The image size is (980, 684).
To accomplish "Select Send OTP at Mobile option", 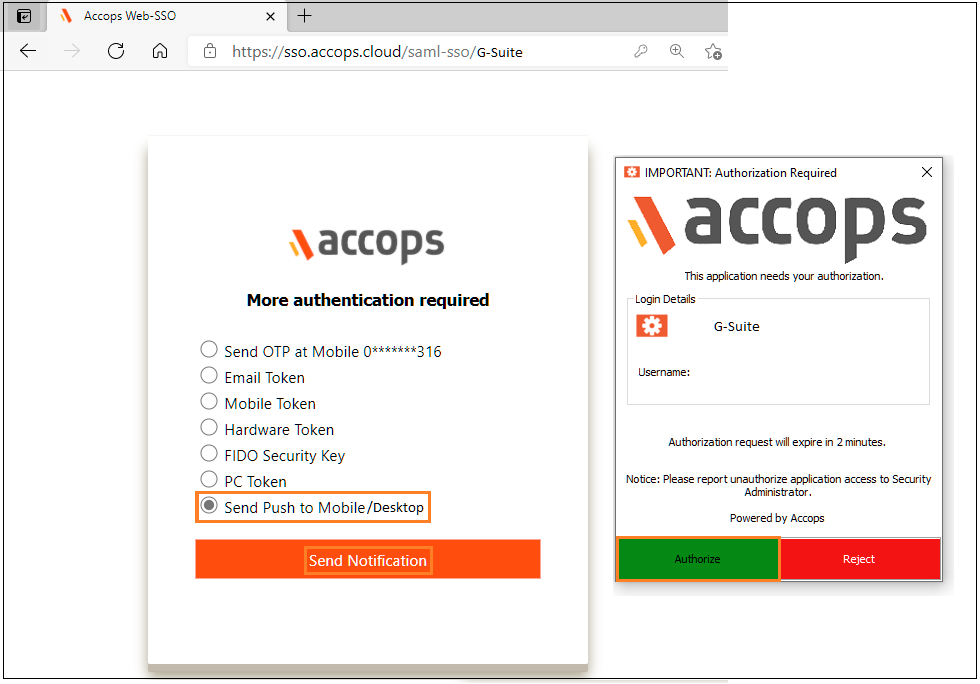I will coord(209,349).
